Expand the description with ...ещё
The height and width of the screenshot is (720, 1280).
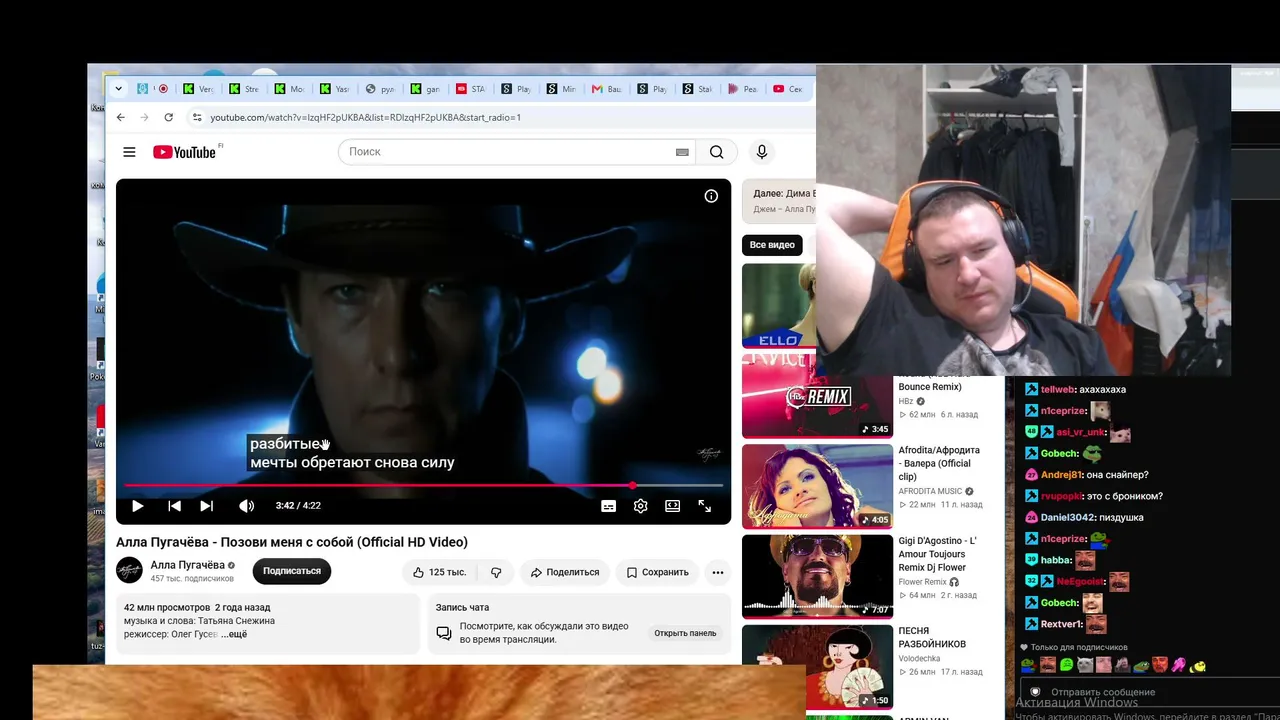(x=234, y=634)
